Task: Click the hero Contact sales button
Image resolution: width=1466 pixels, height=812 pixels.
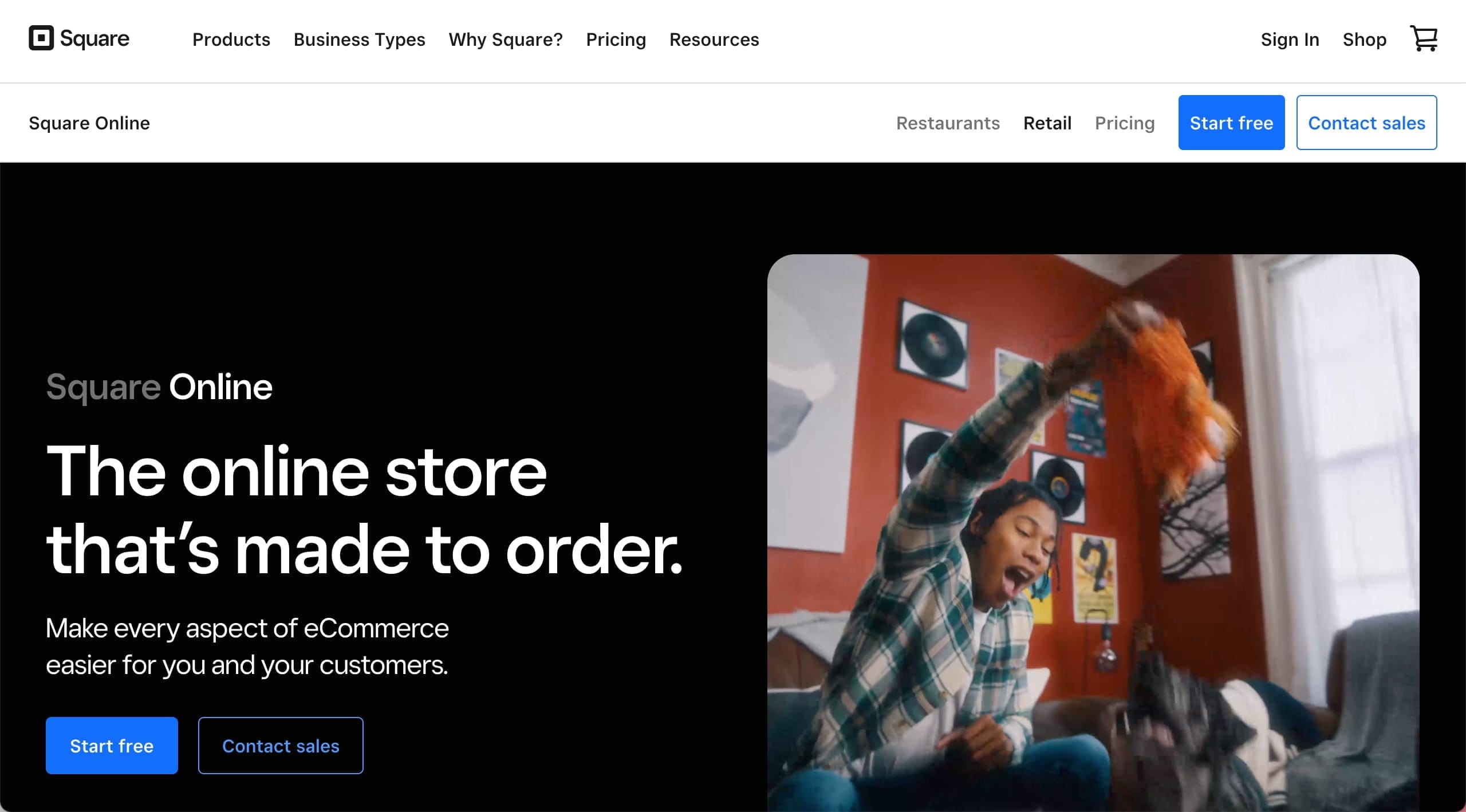Action: [x=281, y=746]
